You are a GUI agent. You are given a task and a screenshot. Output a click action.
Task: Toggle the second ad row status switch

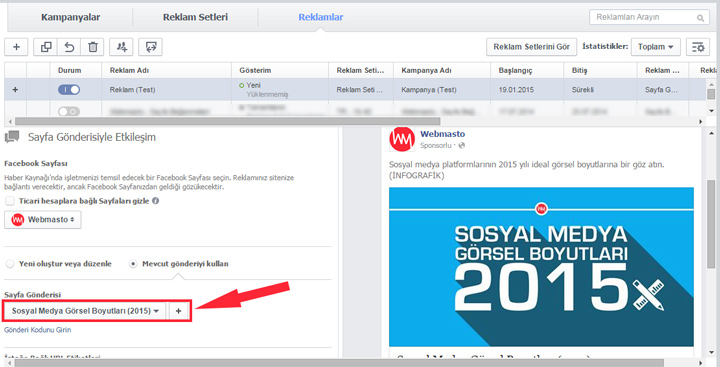coord(69,111)
